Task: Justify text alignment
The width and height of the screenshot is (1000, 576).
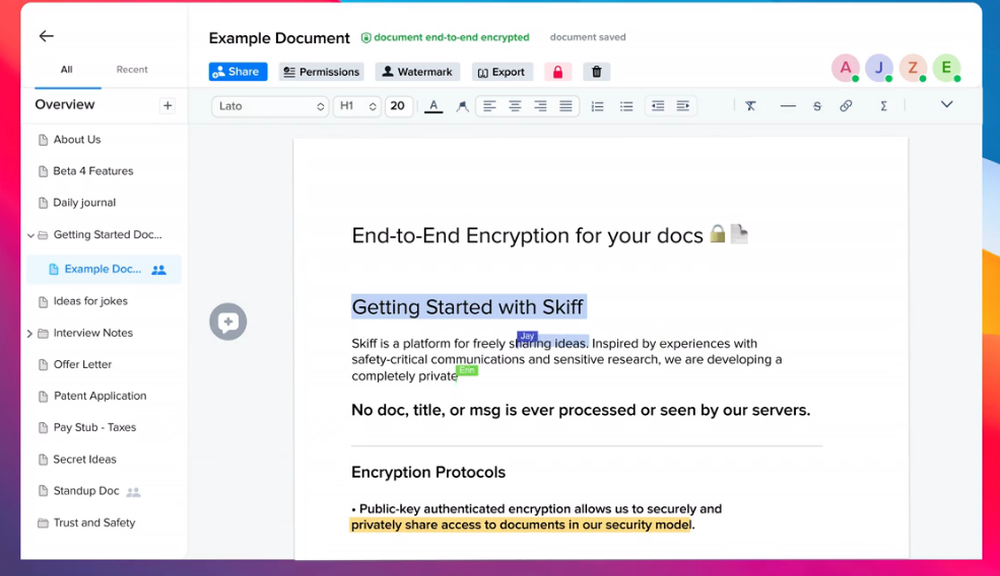Action: pyautogui.click(x=566, y=106)
